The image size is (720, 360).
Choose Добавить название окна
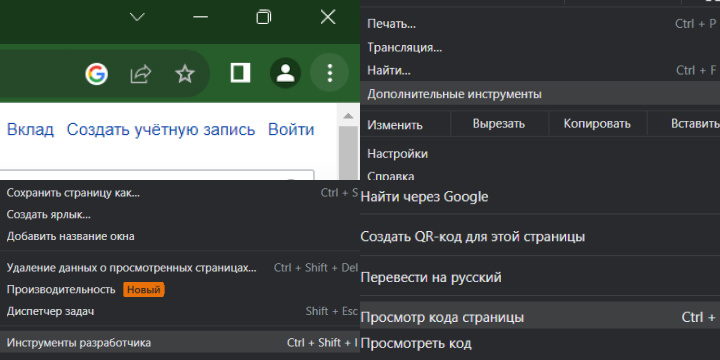pyautogui.click(x=180, y=236)
